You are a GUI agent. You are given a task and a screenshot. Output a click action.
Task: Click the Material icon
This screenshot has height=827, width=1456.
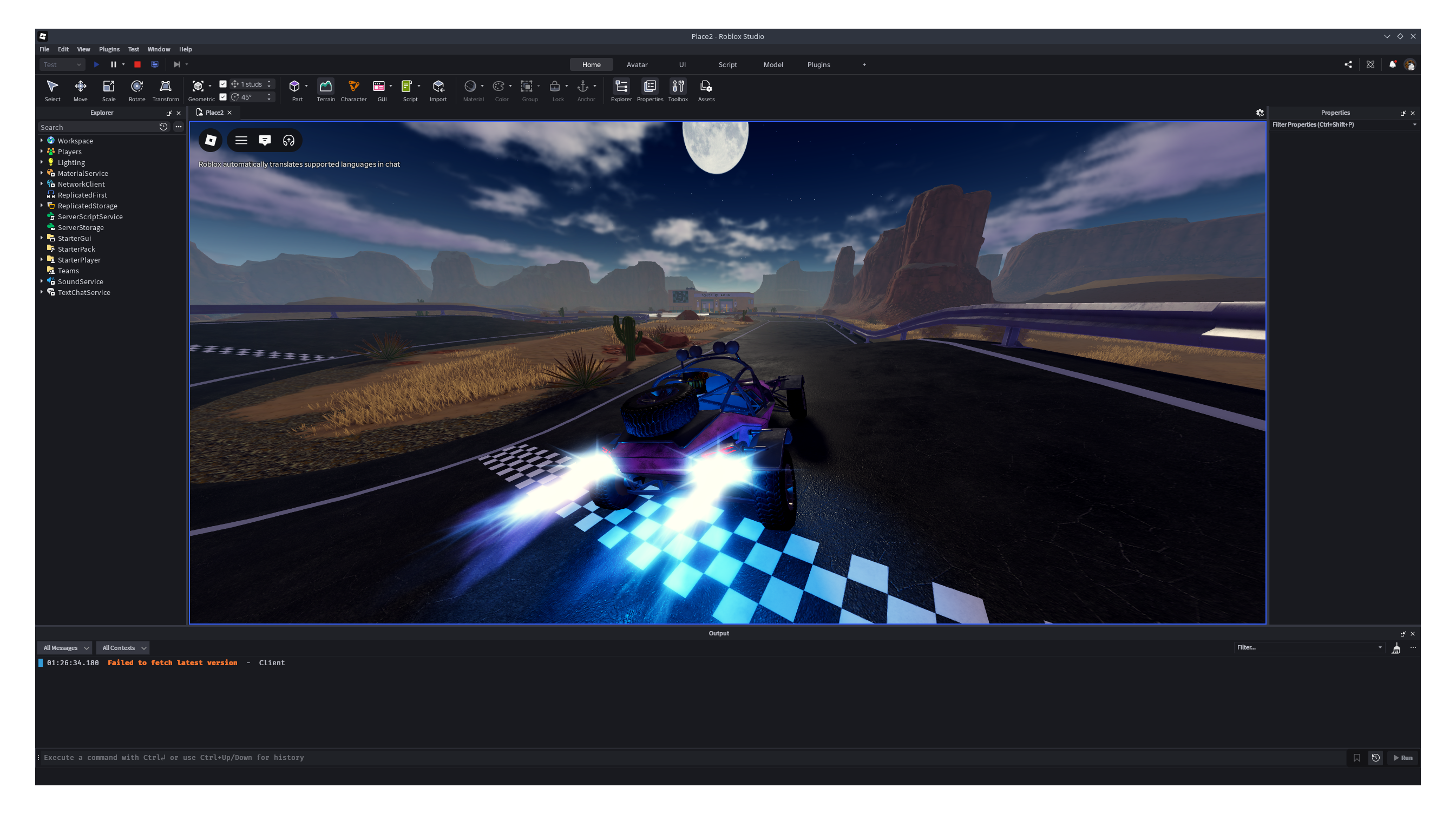click(x=470, y=87)
